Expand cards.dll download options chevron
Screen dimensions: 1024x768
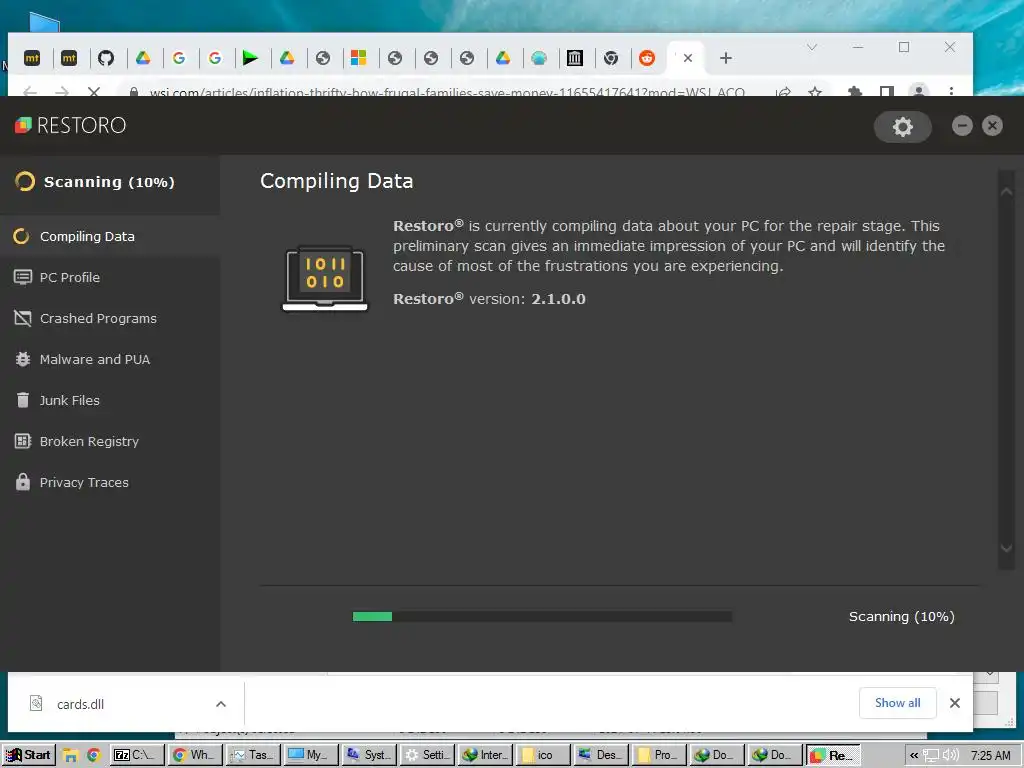pos(221,704)
